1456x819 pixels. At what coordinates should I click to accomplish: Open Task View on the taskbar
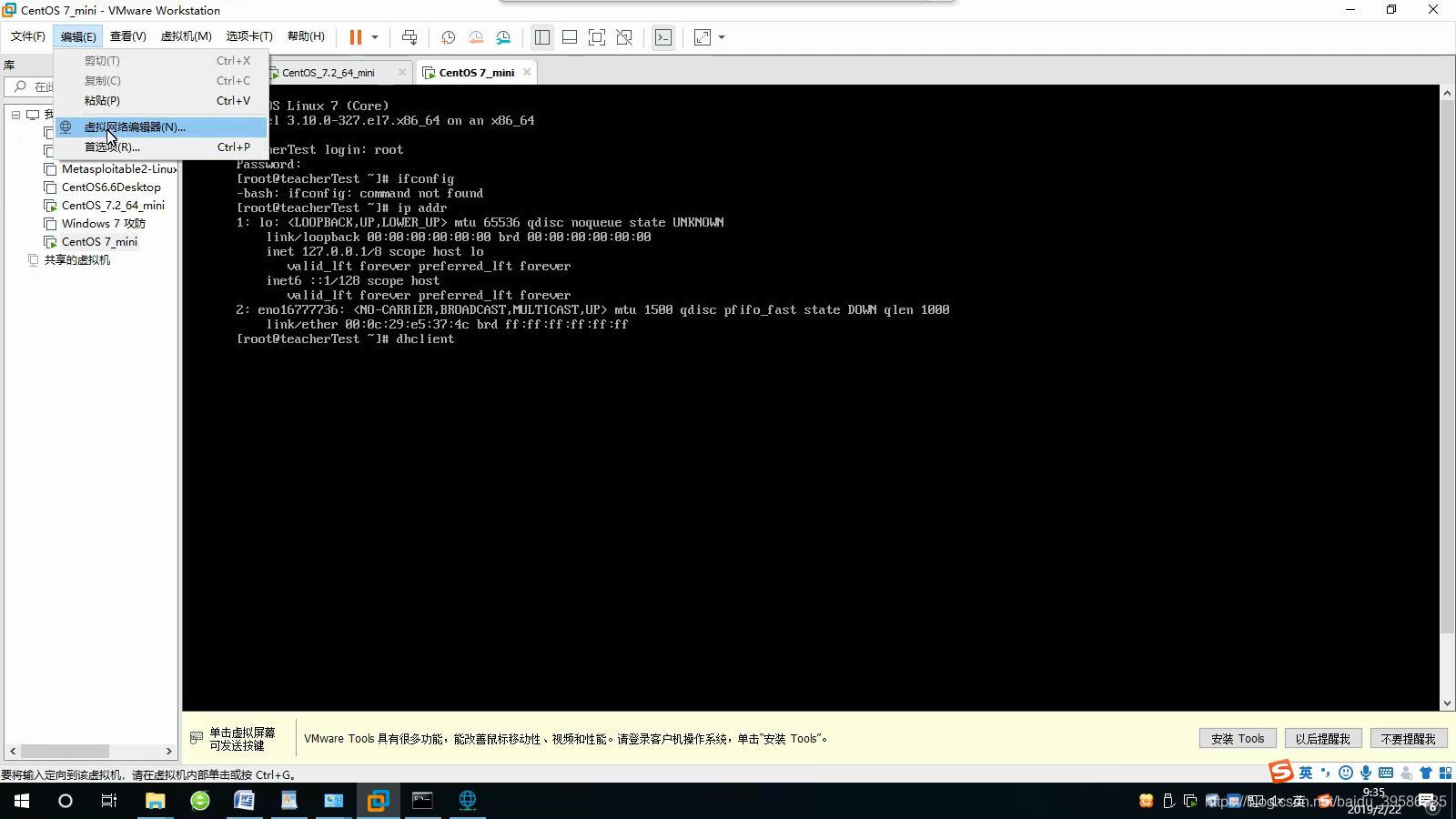[x=109, y=801]
